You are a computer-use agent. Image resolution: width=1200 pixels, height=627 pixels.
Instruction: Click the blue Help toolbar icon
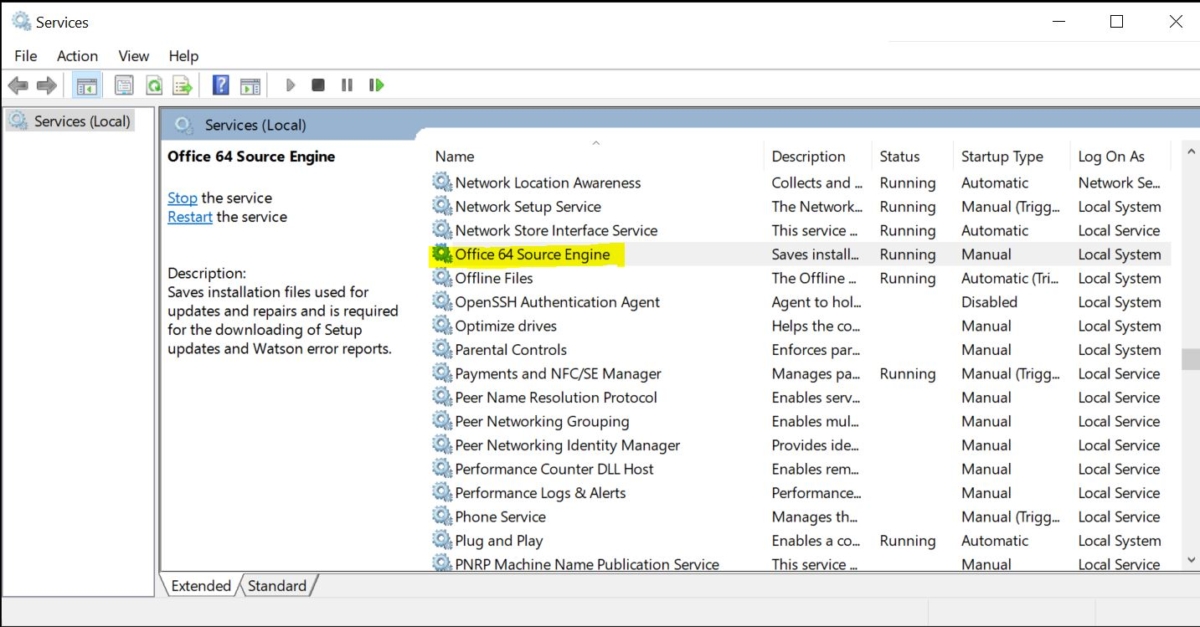pos(221,86)
